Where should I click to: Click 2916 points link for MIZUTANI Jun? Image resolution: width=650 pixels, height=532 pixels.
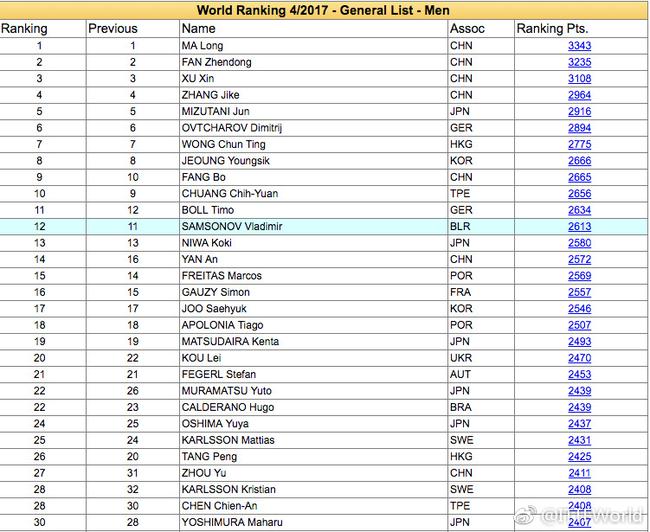click(x=579, y=112)
